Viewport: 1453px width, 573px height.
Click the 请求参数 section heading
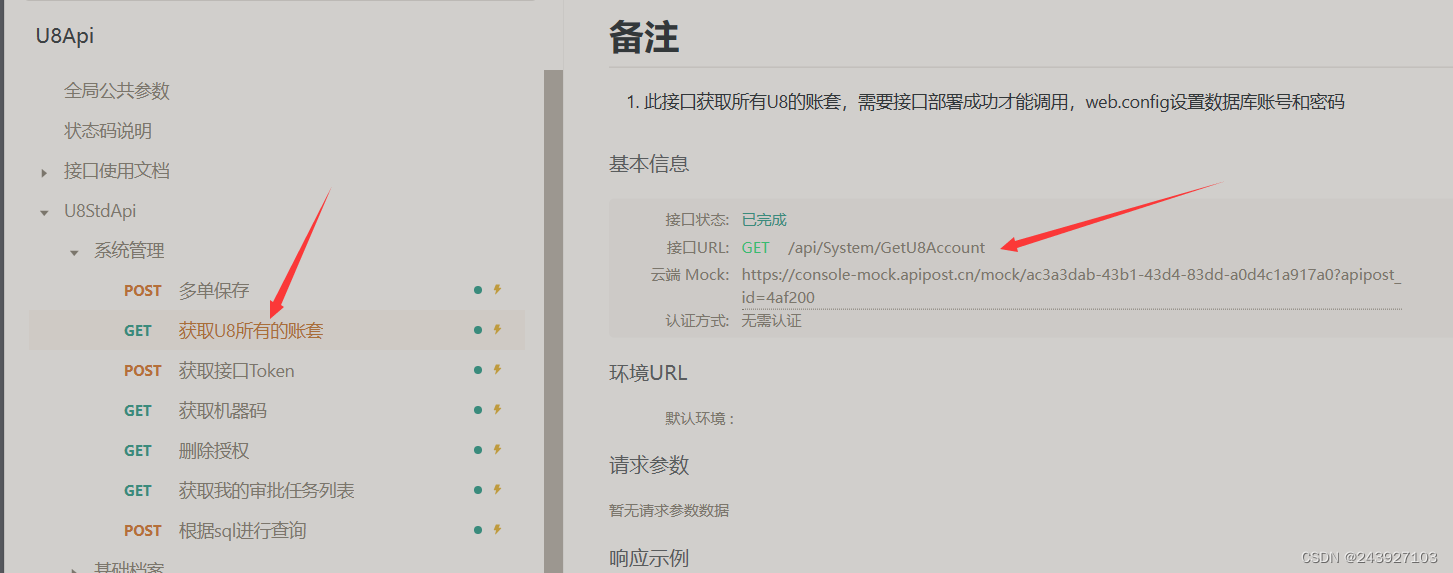(649, 466)
